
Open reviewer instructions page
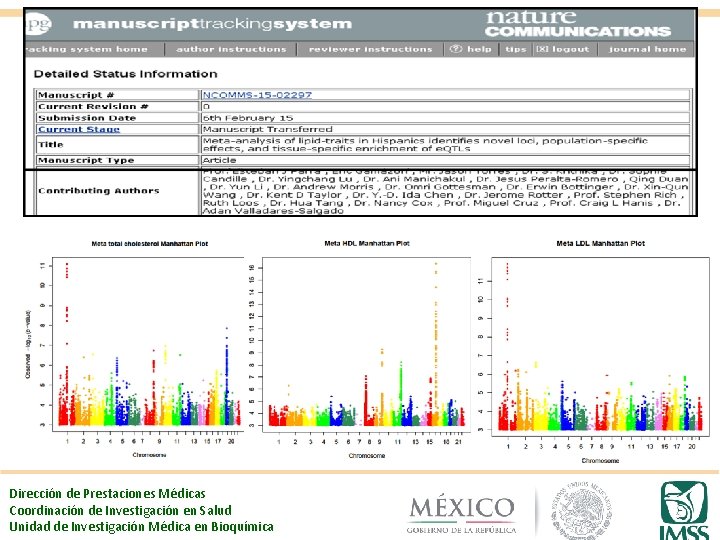[x=371, y=49]
